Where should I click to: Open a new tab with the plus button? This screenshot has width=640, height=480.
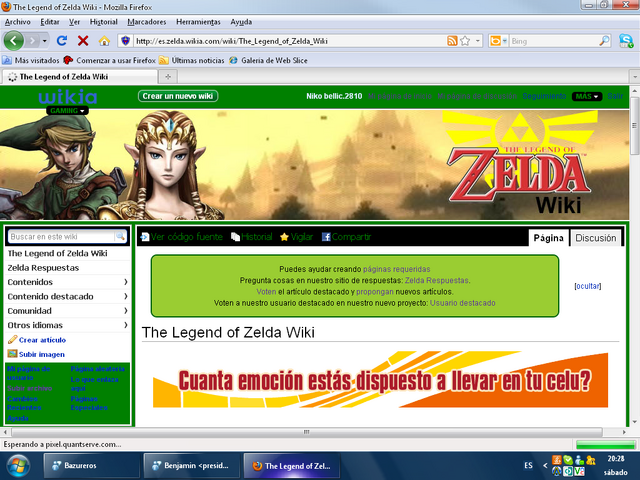click(x=168, y=77)
